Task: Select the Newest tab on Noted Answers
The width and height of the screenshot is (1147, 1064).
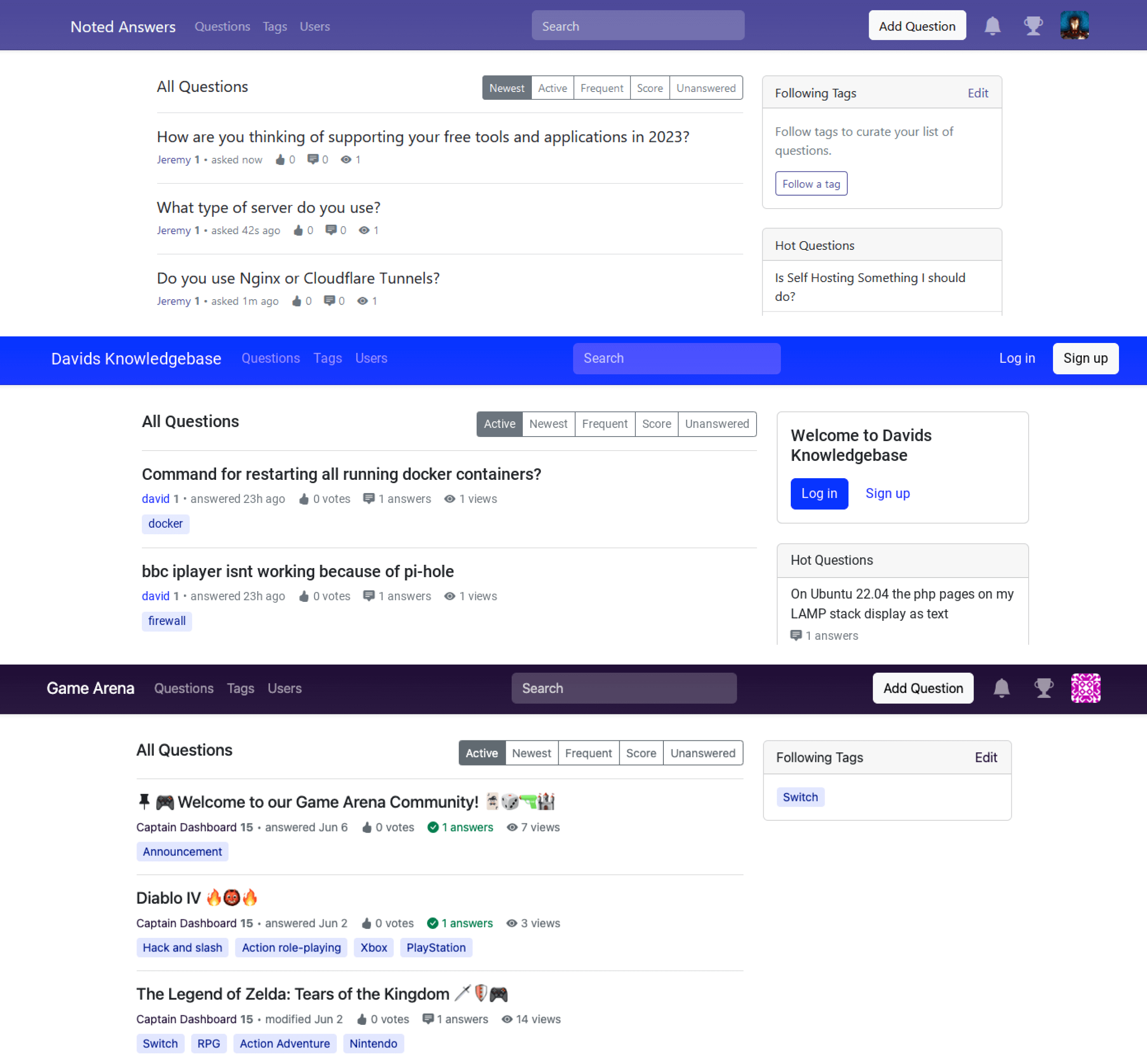Action: point(506,87)
